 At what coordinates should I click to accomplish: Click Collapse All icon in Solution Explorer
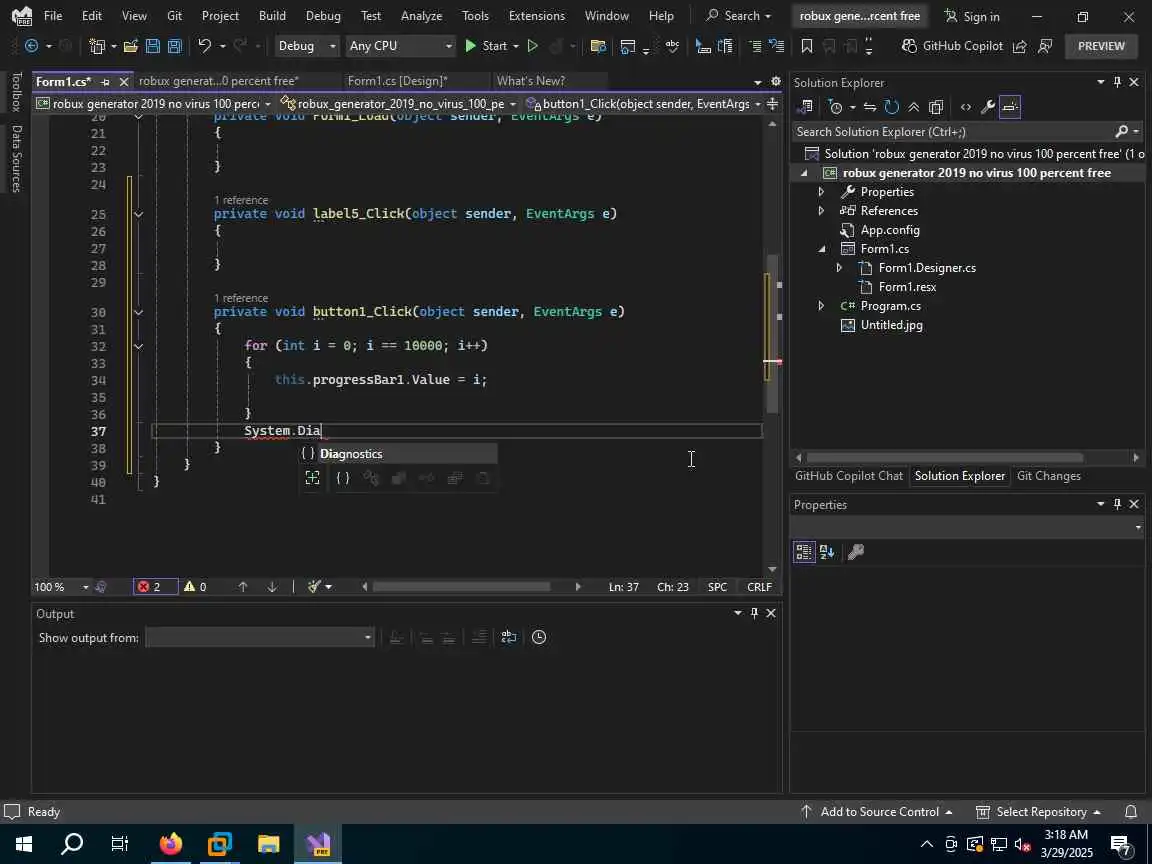pyautogui.click(x=913, y=107)
